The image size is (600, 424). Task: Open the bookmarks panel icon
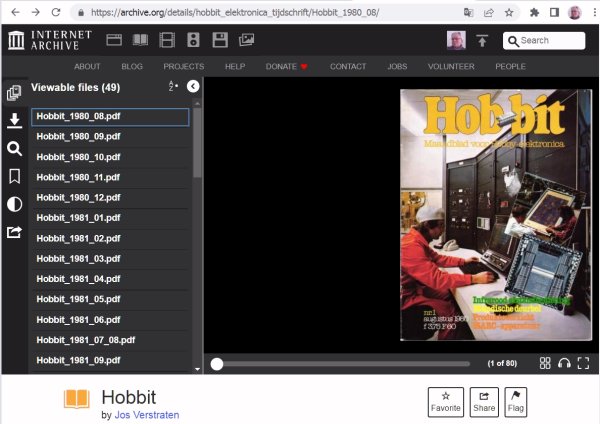tap(14, 176)
